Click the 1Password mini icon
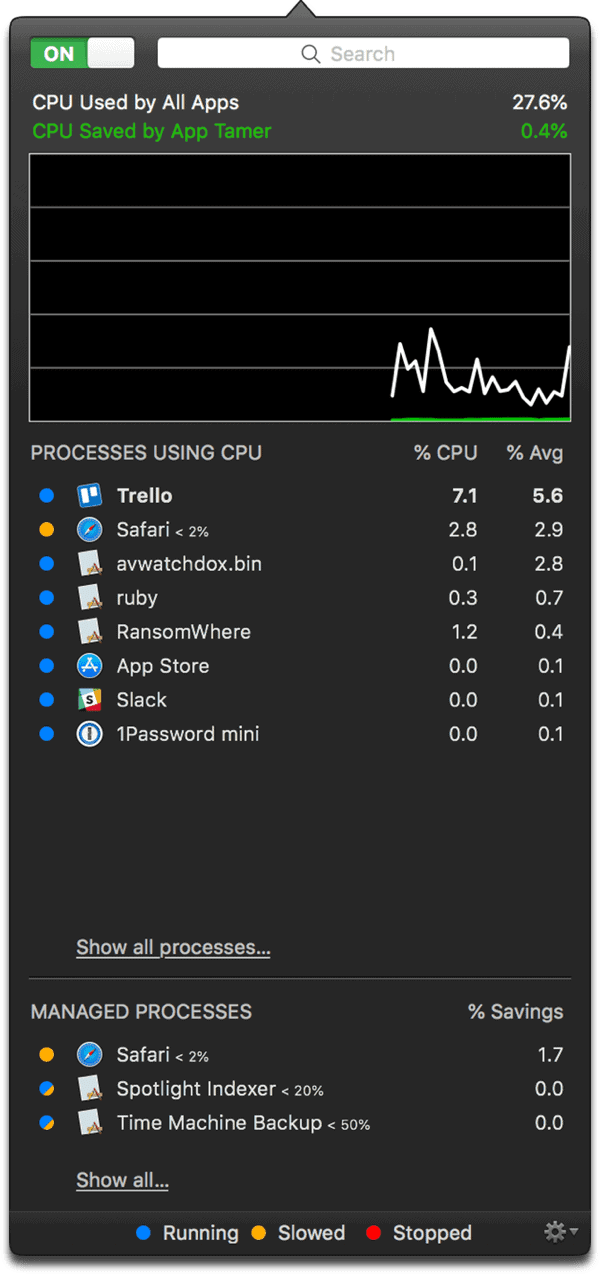 pos(90,734)
